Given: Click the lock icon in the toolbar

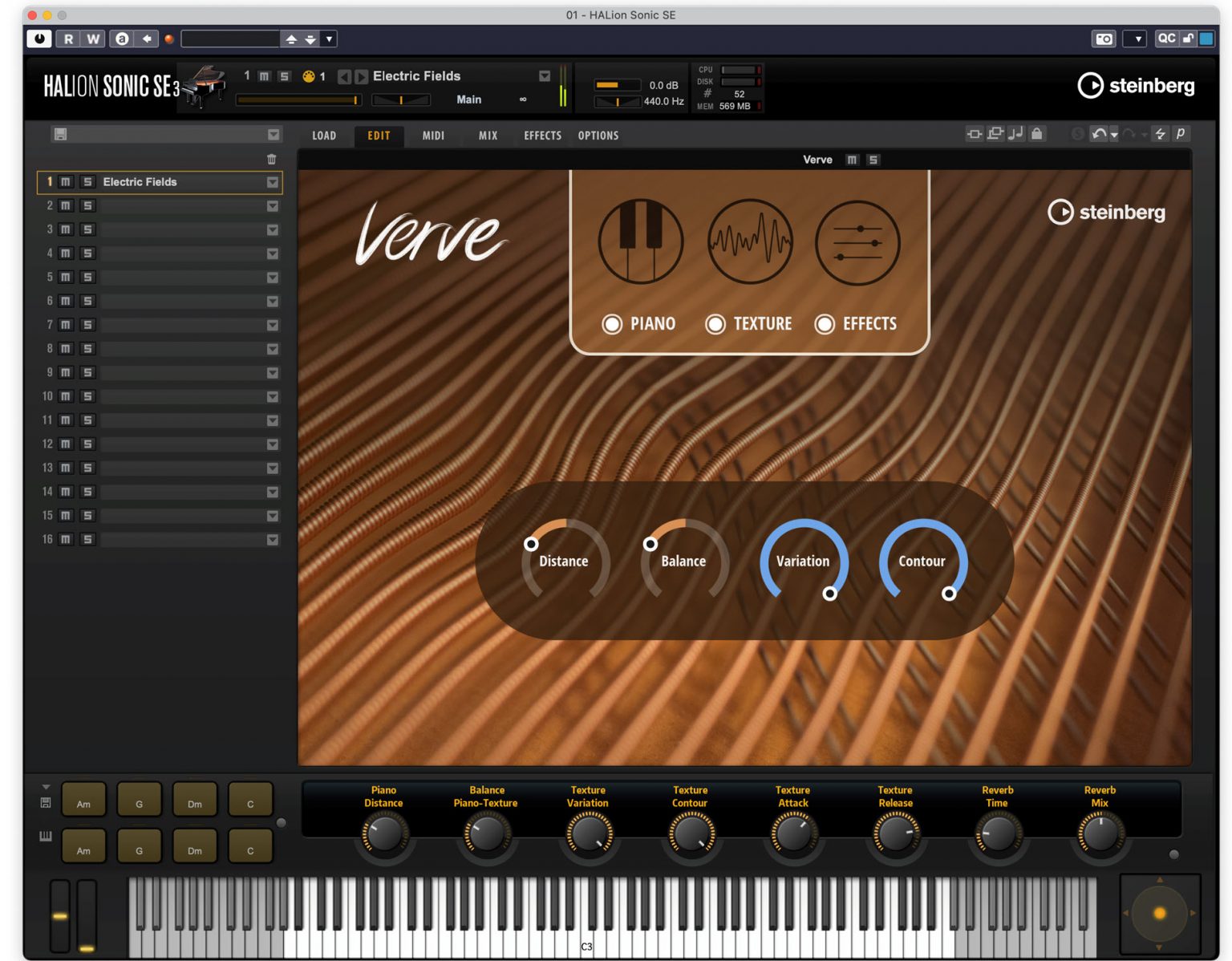Looking at the screenshot, I should click(1038, 134).
